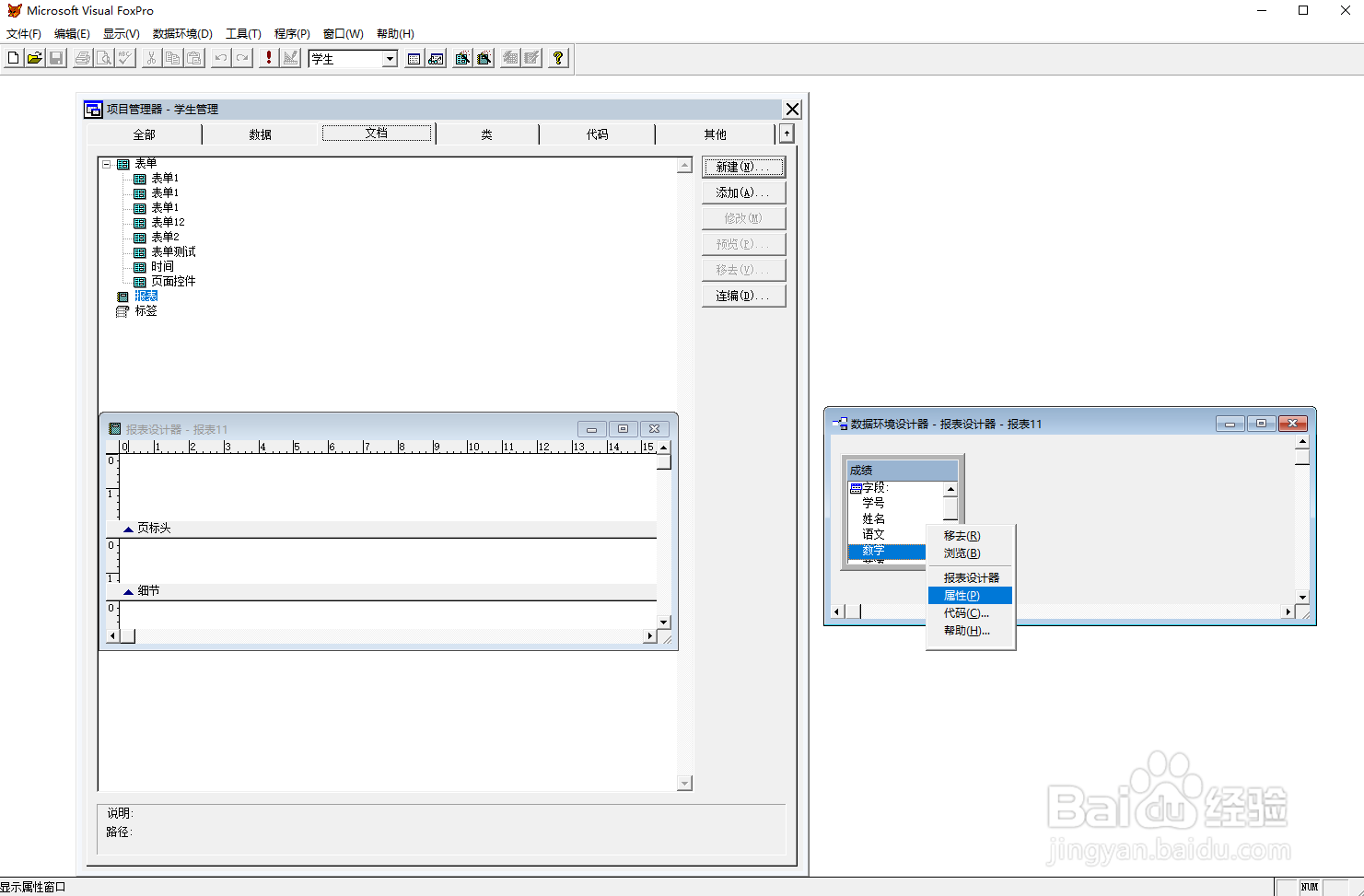Choose 浏览(B) from the context menu
1364x896 pixels.
[971, 553]
